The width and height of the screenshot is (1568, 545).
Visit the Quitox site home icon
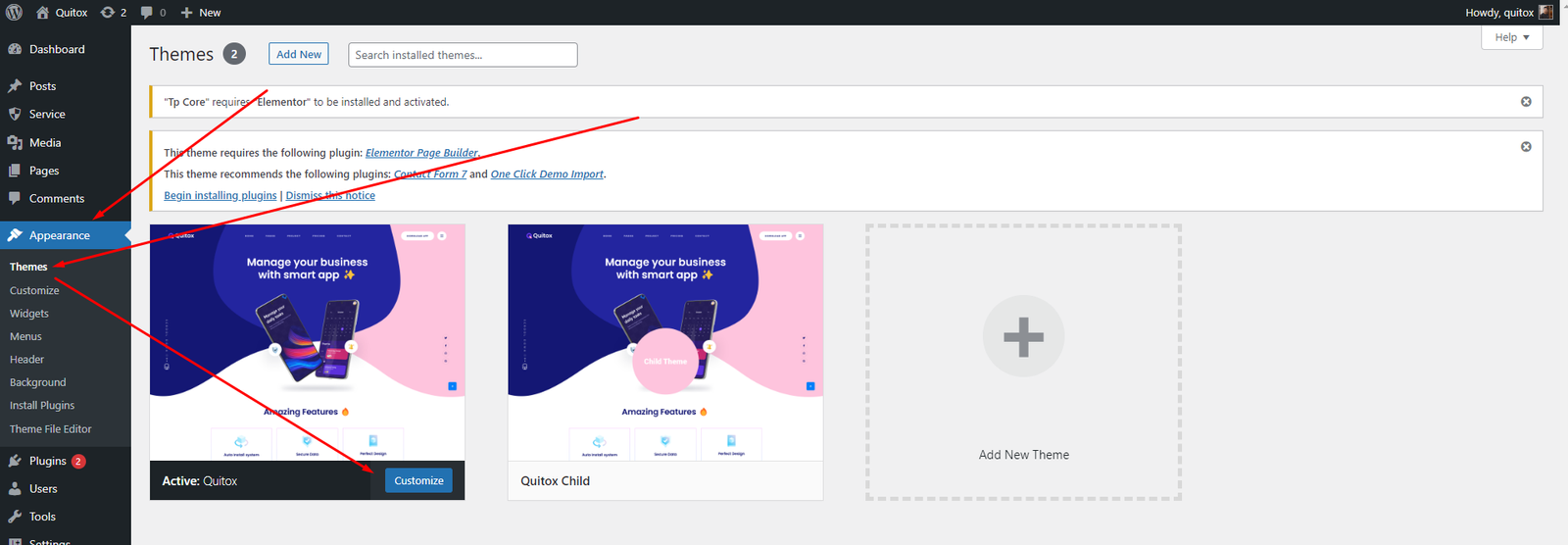tap(43, 13)
